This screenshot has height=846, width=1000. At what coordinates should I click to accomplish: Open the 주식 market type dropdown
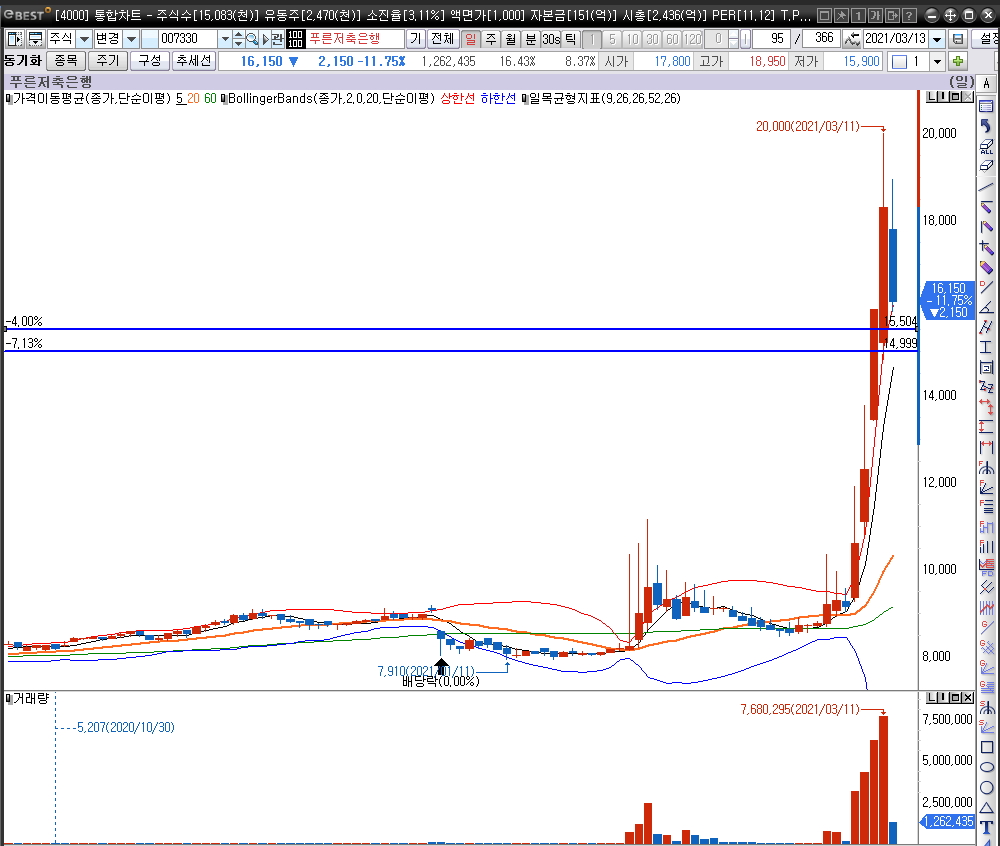[x=84, y=39]
